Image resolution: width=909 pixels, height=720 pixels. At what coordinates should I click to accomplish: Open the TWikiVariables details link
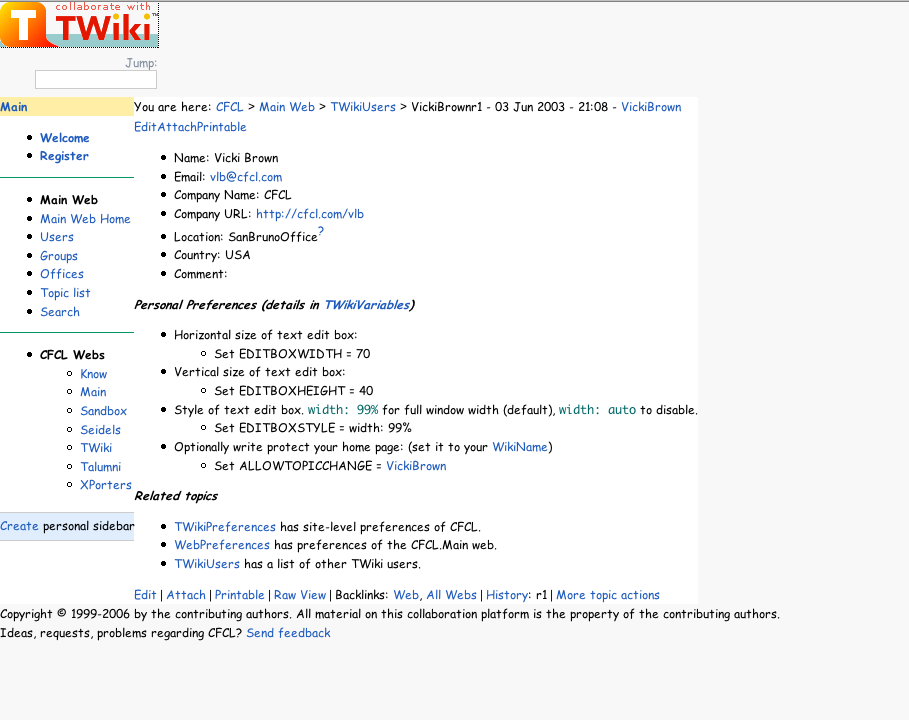(368, 305)
